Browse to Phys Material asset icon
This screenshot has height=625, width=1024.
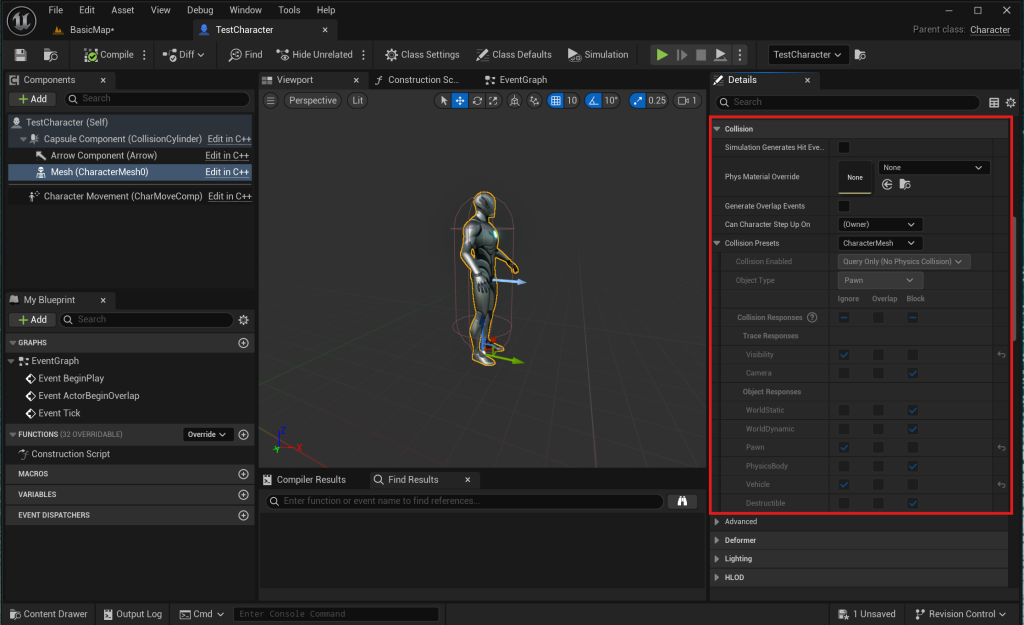pyautogui.click(x=905, y=185)
